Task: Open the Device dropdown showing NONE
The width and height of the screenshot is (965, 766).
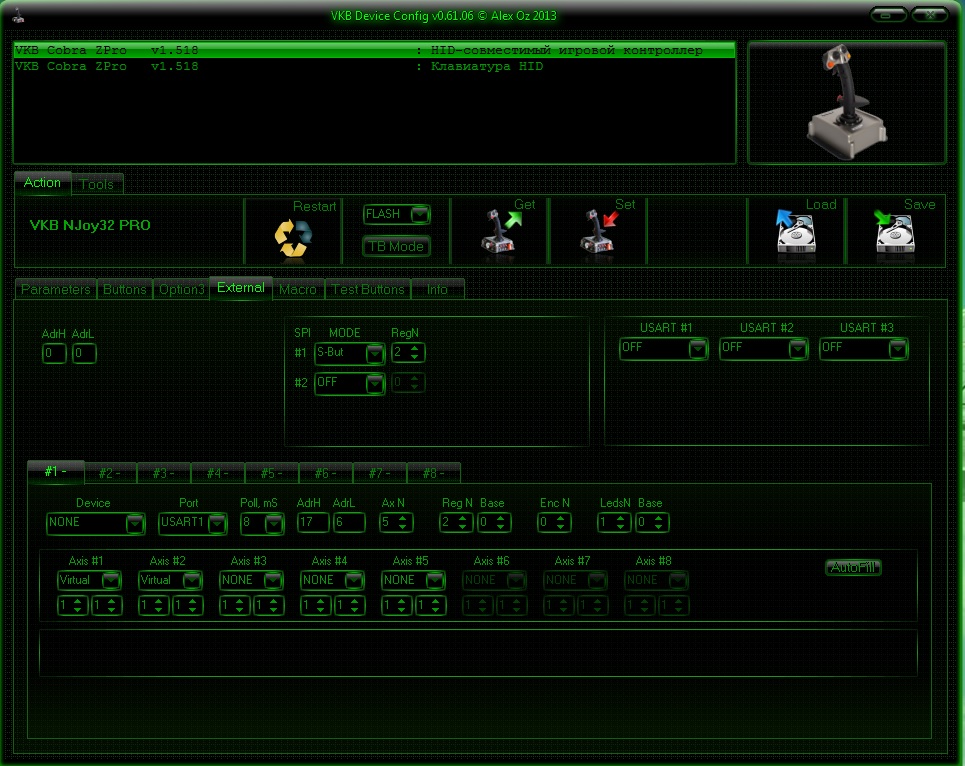Action: 95,523
